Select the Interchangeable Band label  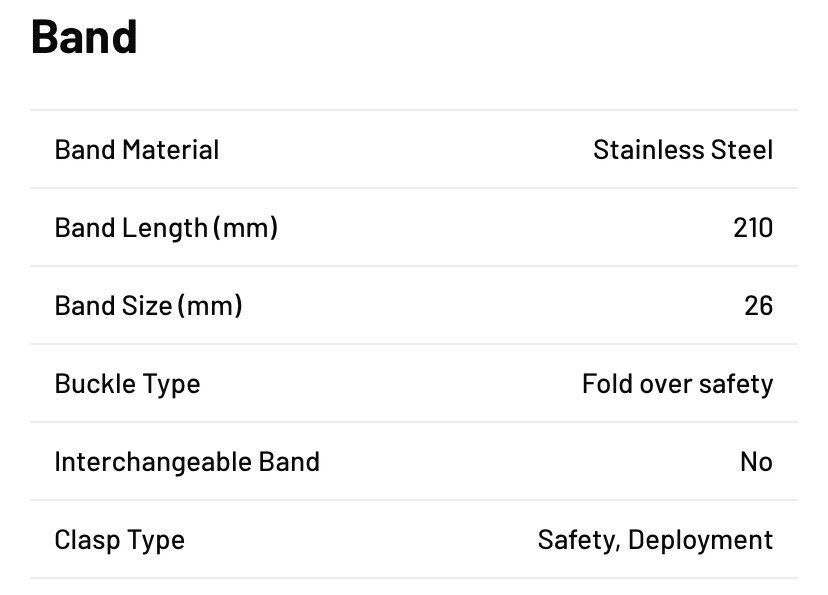point(187,462)
